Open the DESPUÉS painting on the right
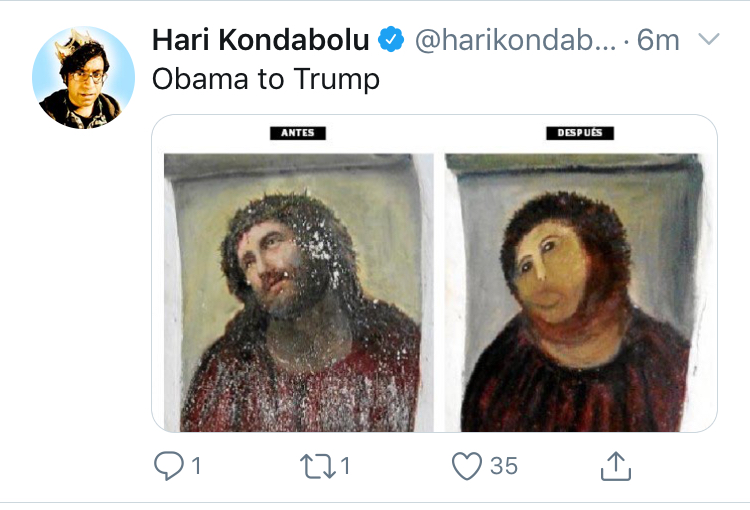The height and width of the screenshot is (510, 750). coord(574,292)
